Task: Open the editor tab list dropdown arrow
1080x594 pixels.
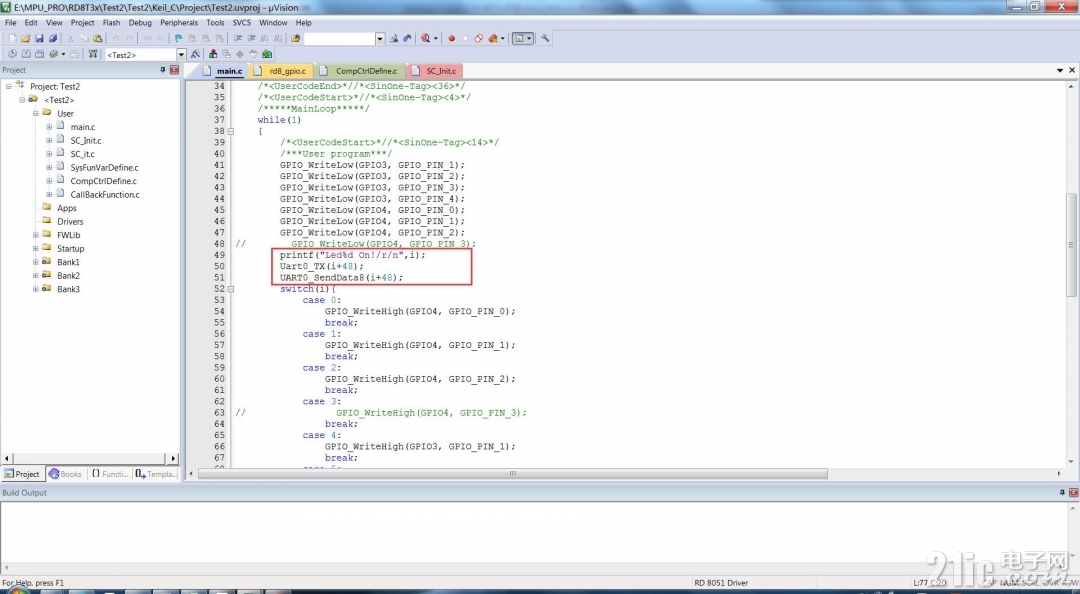Action: [1060, 70]
